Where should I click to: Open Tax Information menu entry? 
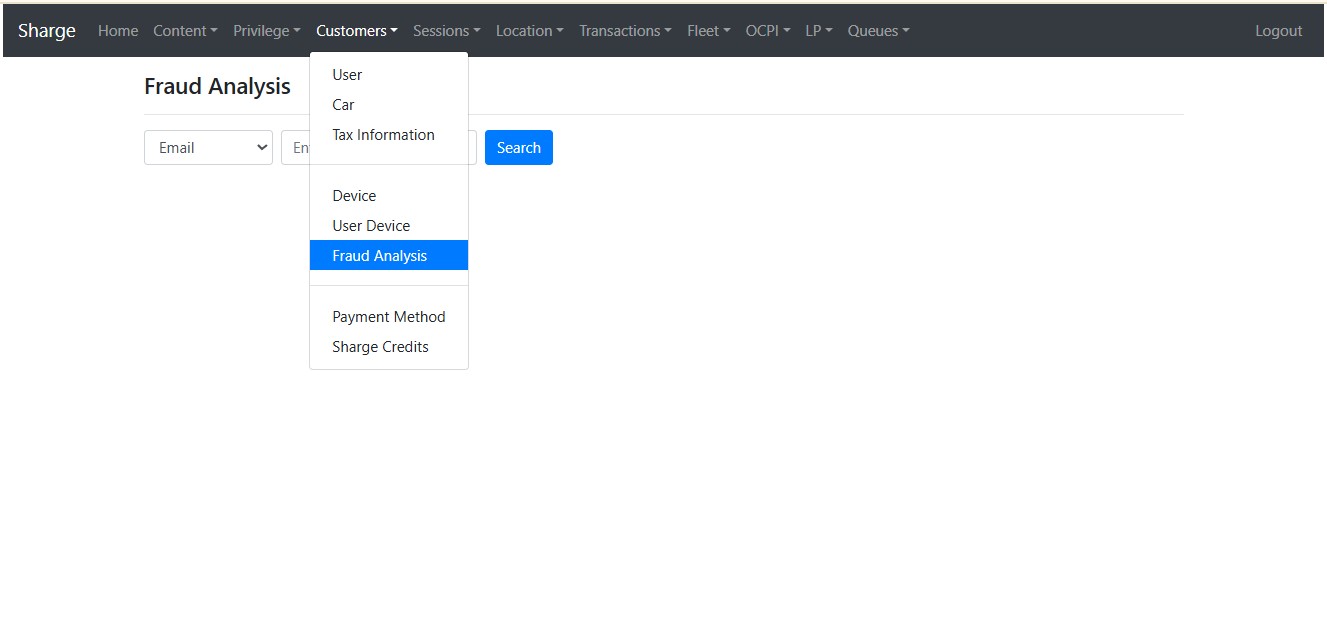click(x=383, y=135)
